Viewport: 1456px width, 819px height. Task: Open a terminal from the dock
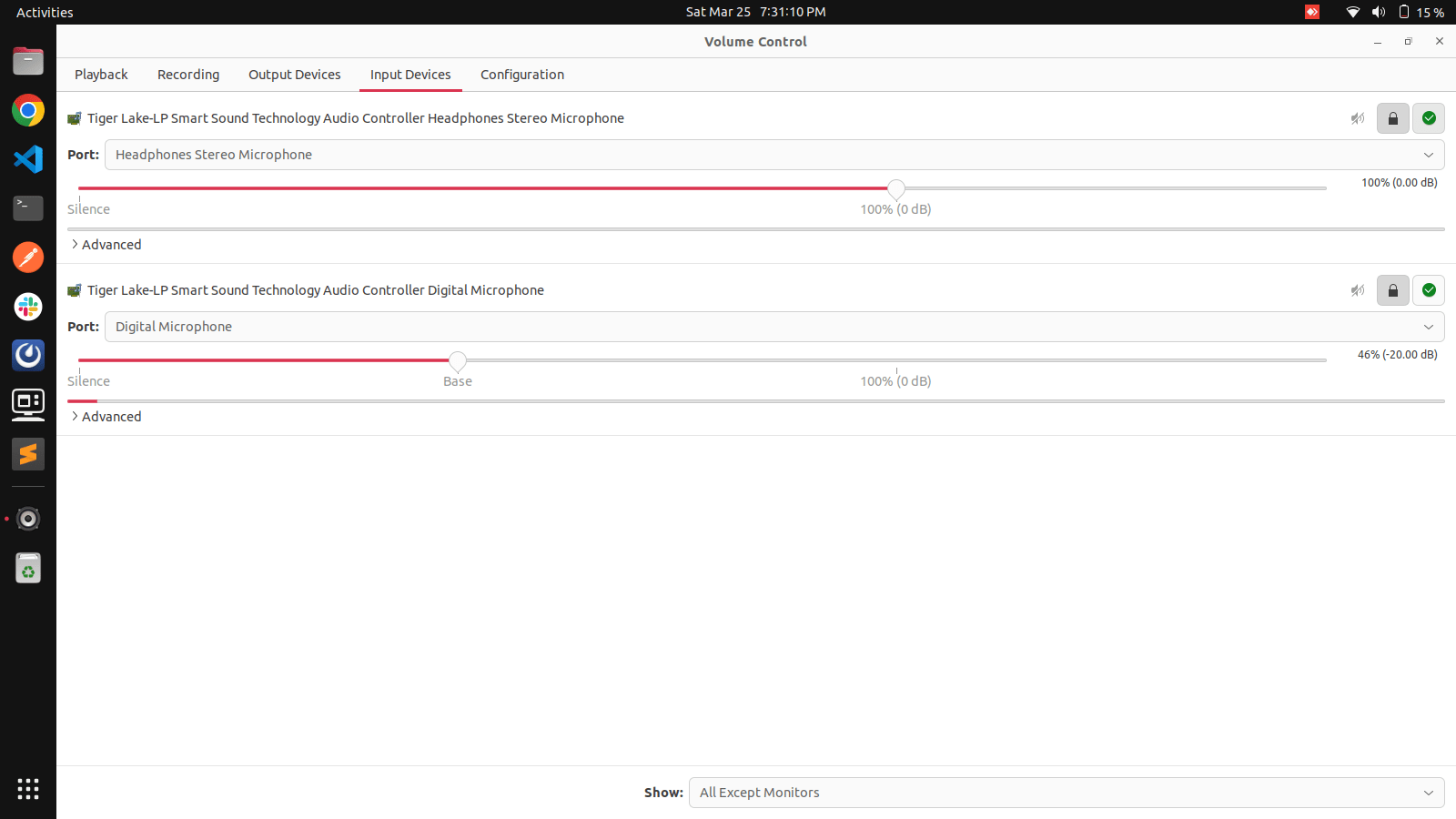click(x=27, y=208)
